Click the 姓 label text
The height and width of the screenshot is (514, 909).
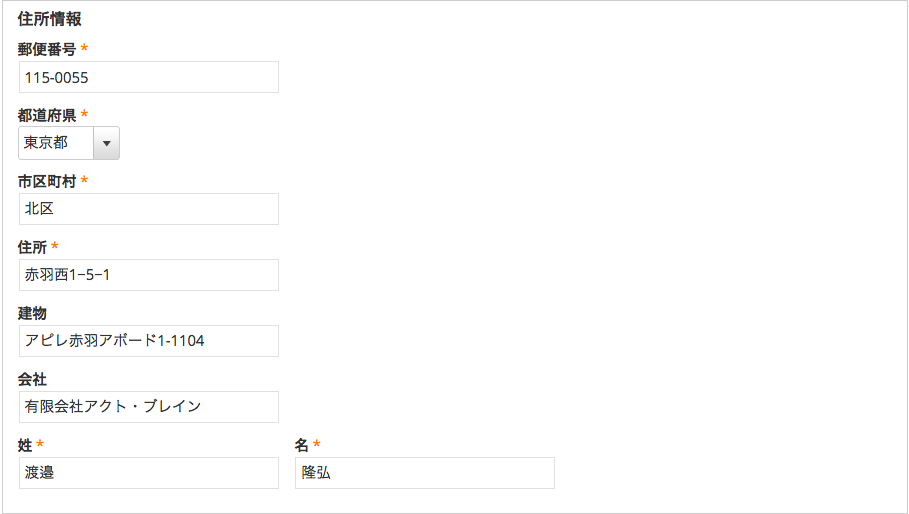(x=25, y=445)
